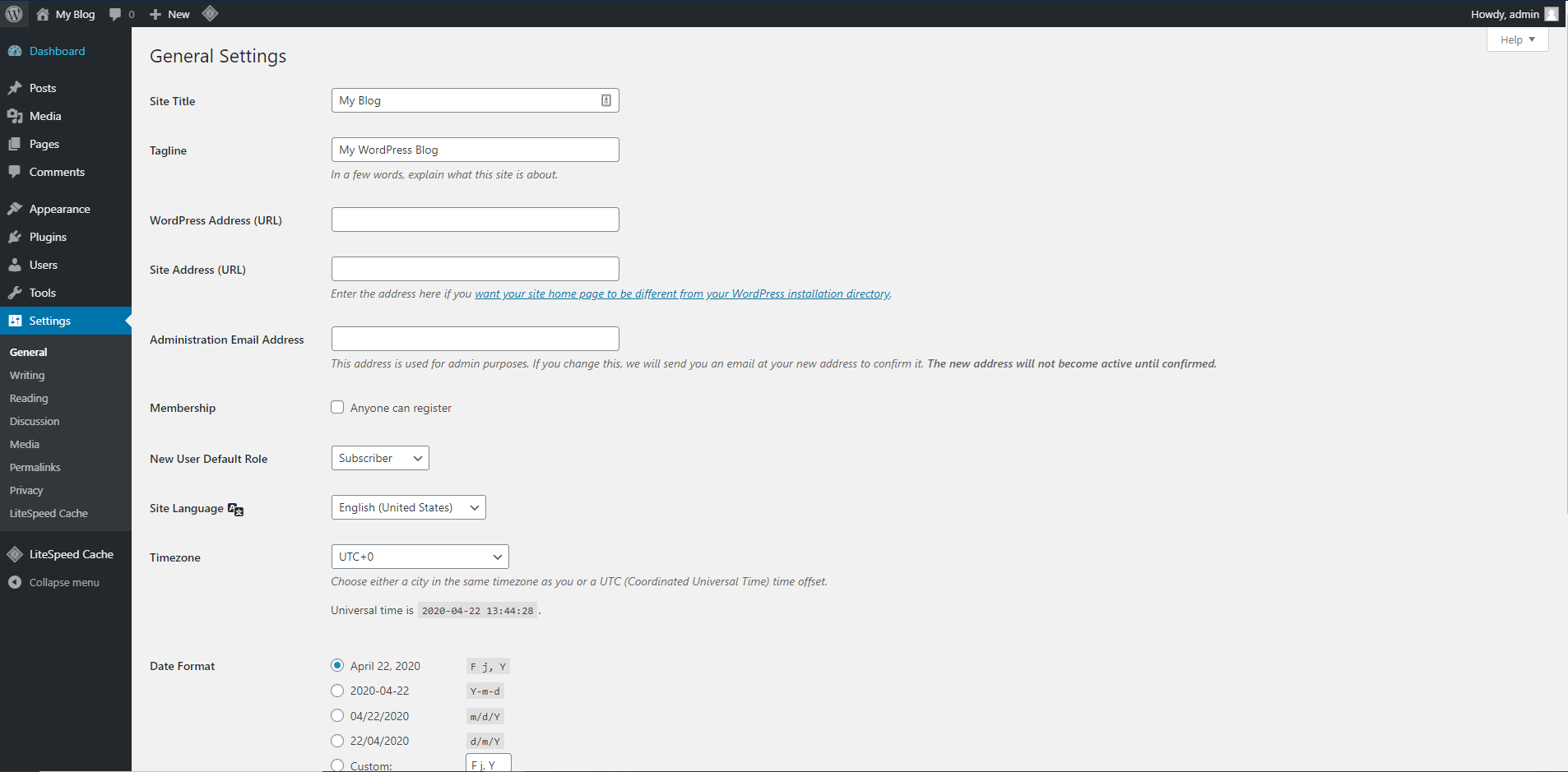Follow the site home page different link
This screenshot has width=1568, height=772.
(682, 294)
